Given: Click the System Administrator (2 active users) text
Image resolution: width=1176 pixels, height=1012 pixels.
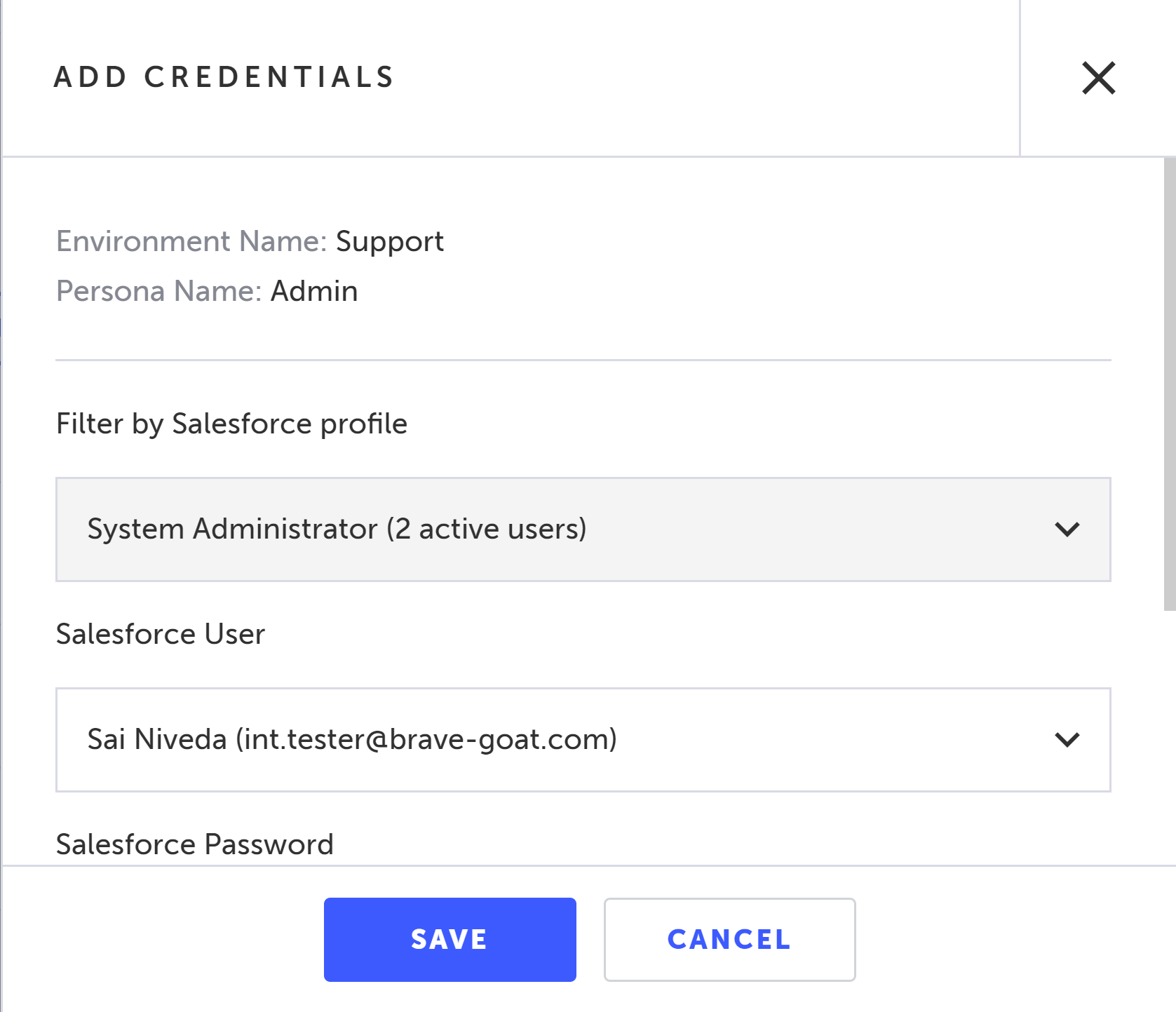Looking at the screenshot, I should [x=337, y=529].
